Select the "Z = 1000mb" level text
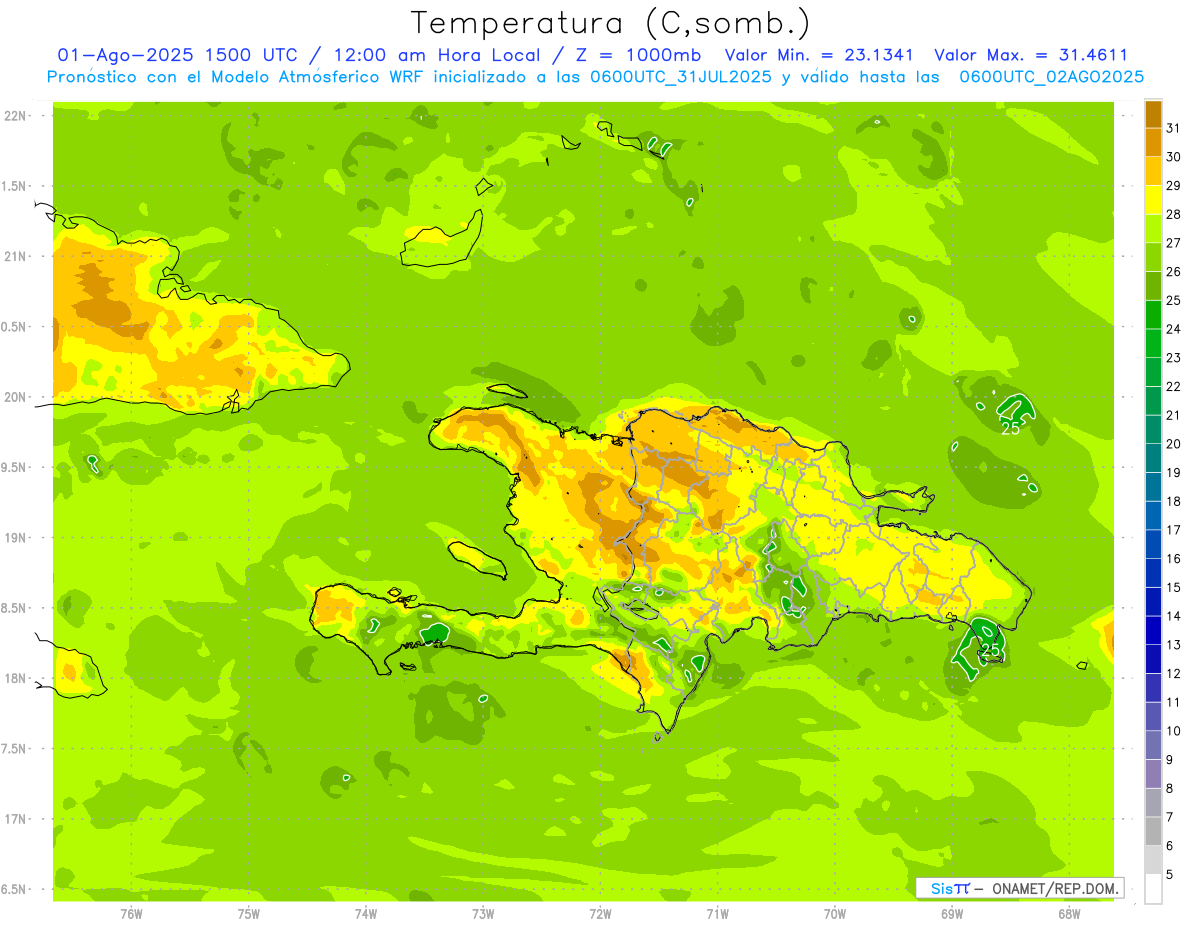This screenshot has height=927, width=1200. click(x=635, y=55)
